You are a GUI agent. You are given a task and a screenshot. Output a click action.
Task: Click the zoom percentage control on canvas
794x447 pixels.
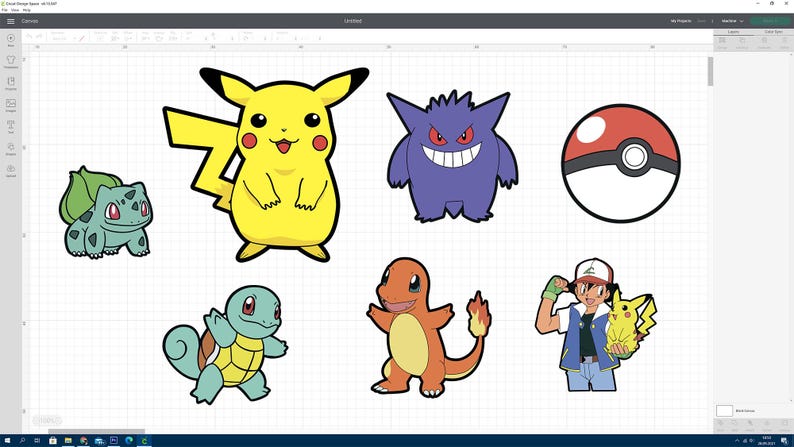47,420
